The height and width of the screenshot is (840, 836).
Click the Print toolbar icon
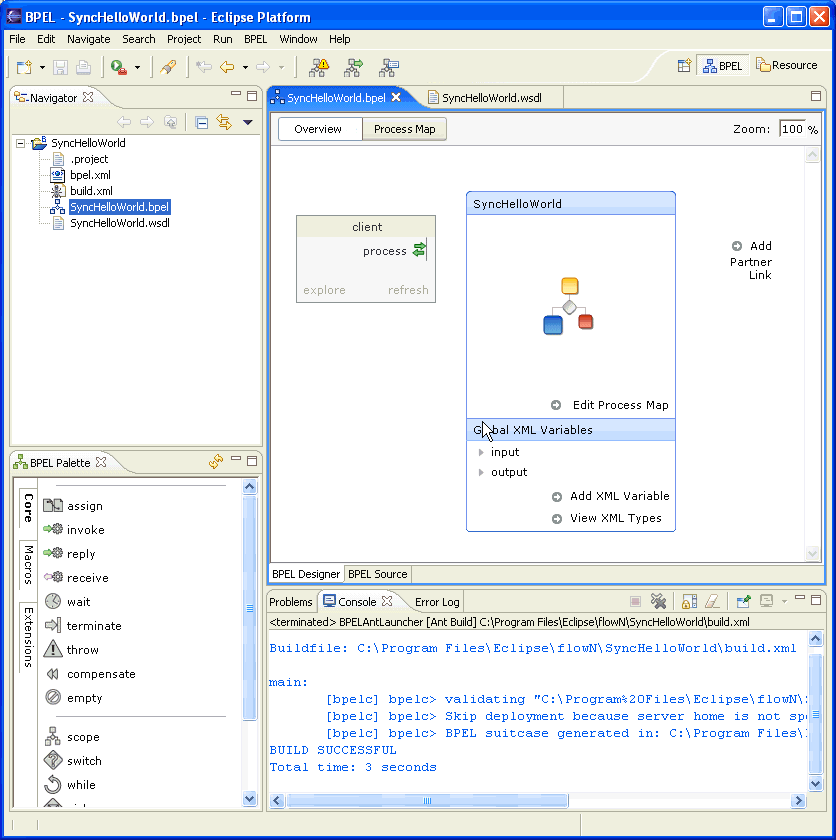click(x=83, y=67)
